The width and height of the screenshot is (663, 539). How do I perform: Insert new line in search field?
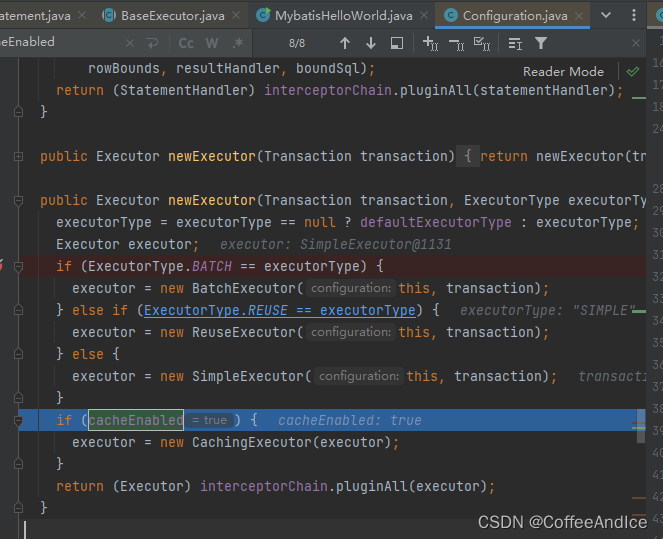click(x=152, y=43)
